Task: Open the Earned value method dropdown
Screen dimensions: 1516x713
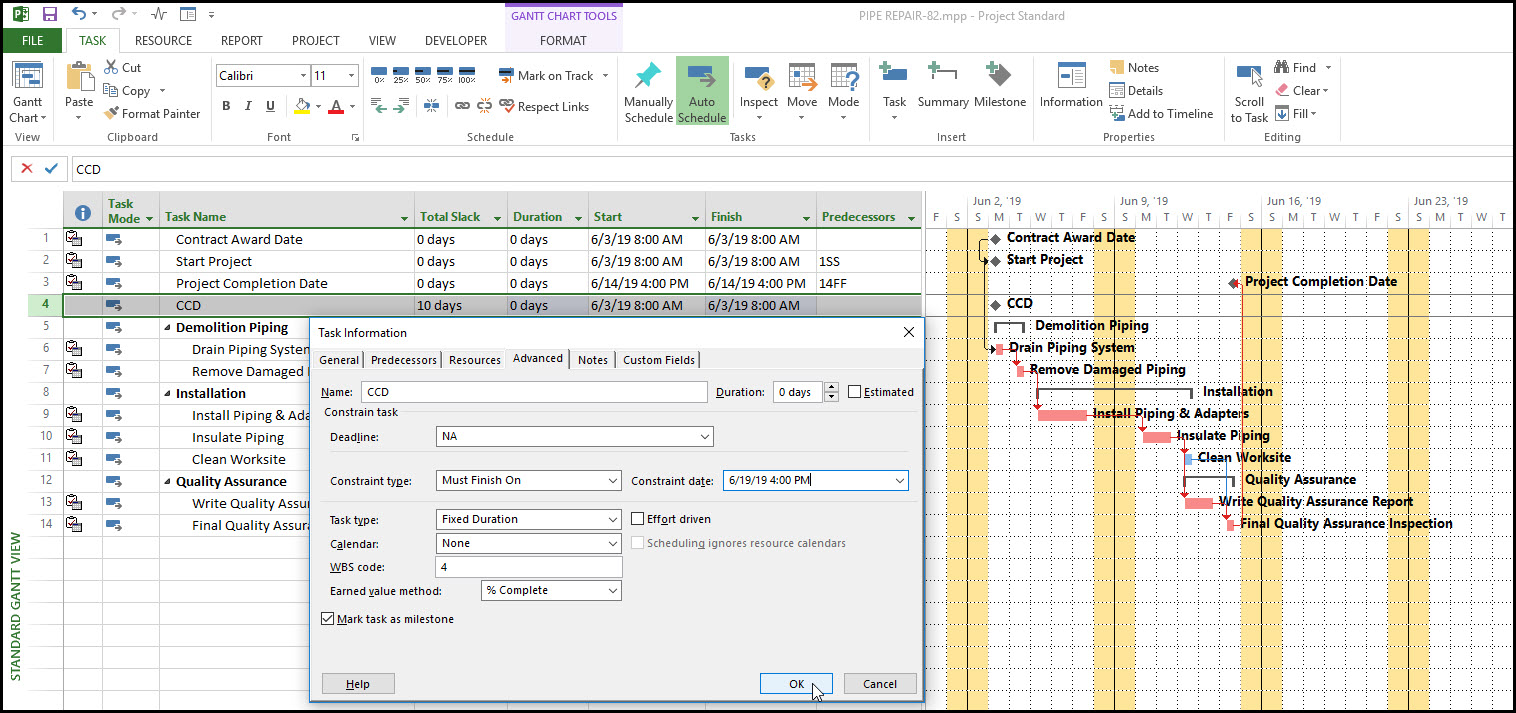Action: [x=612, y=591]
